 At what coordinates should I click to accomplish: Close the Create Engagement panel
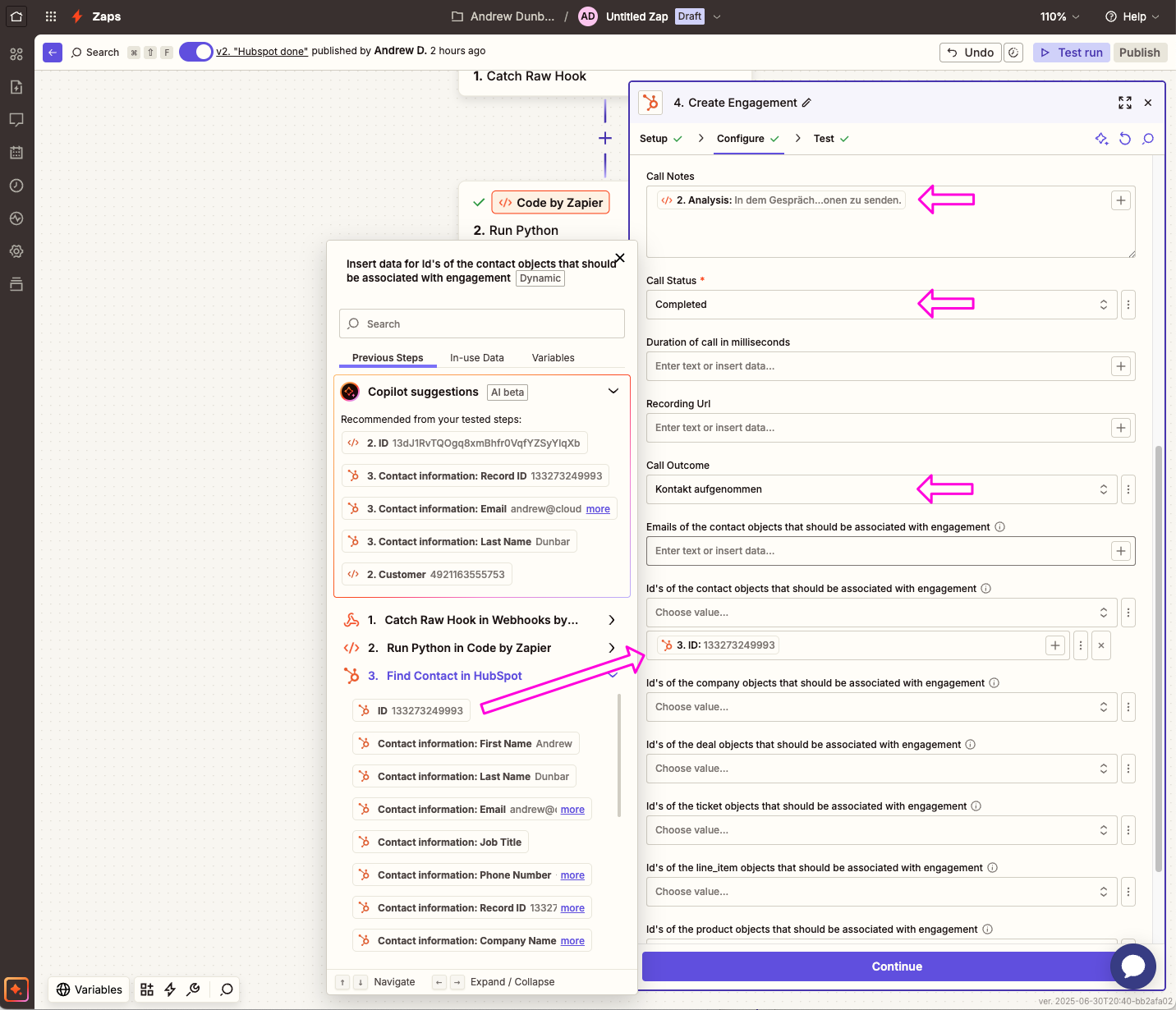(x=1148, y=103)
